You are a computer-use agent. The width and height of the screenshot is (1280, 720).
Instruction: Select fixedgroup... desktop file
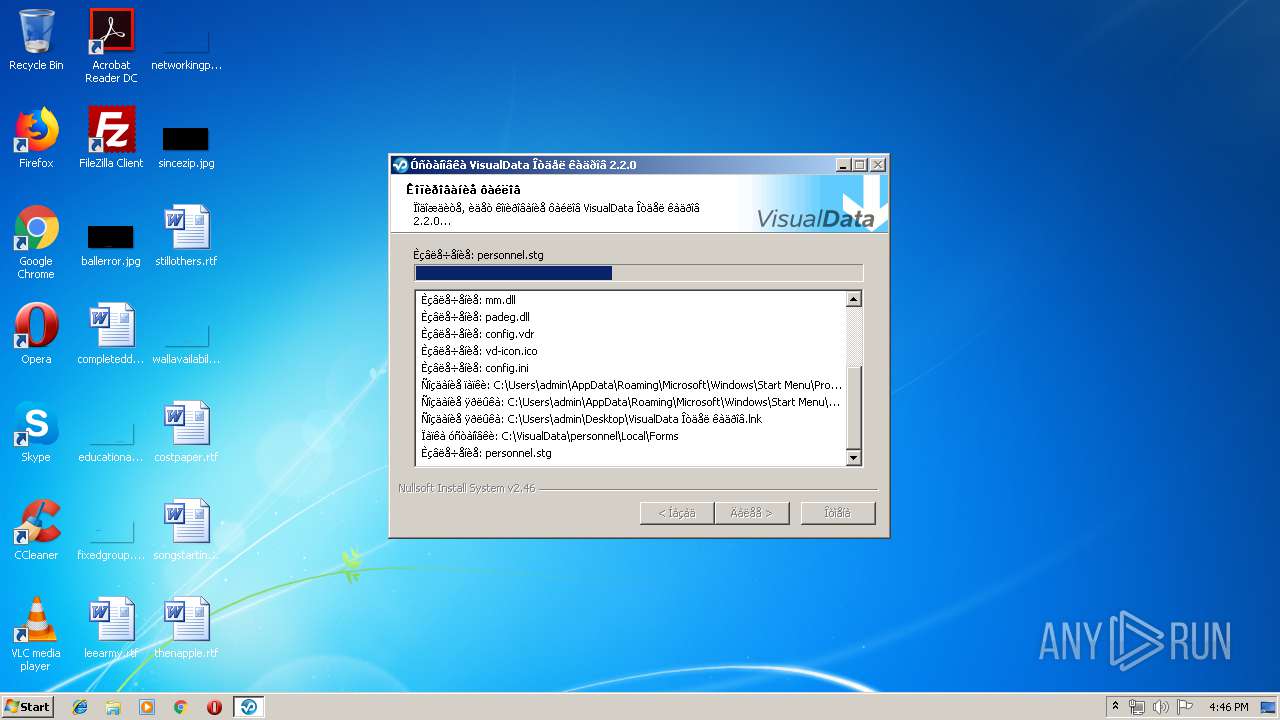[x=111, y=537]
